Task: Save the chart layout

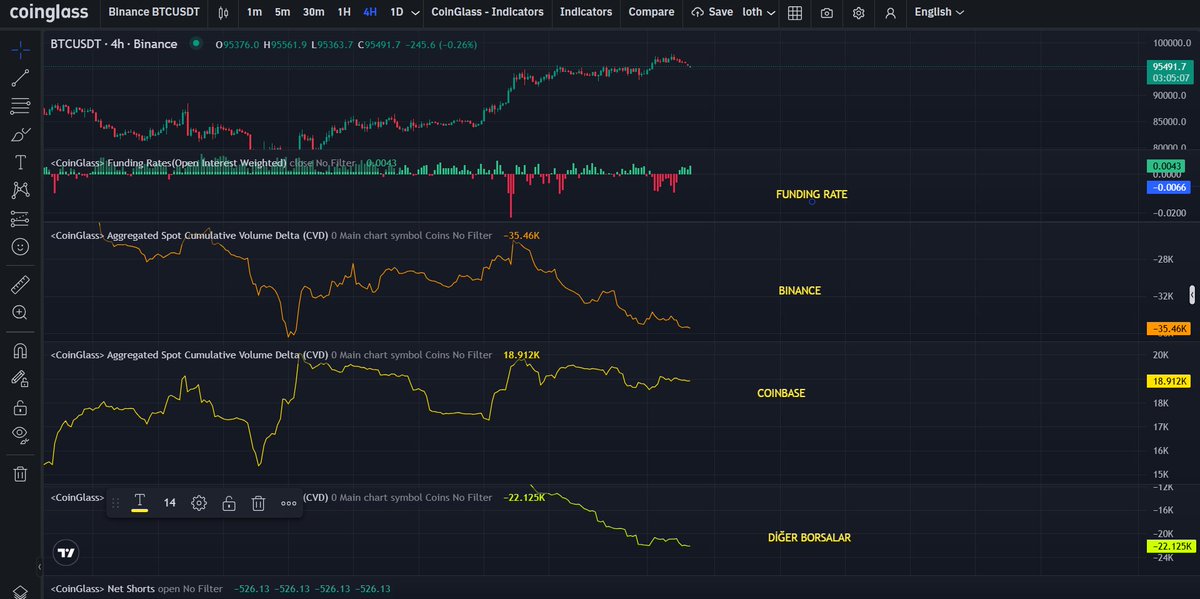Action: [x=712, y=13]
